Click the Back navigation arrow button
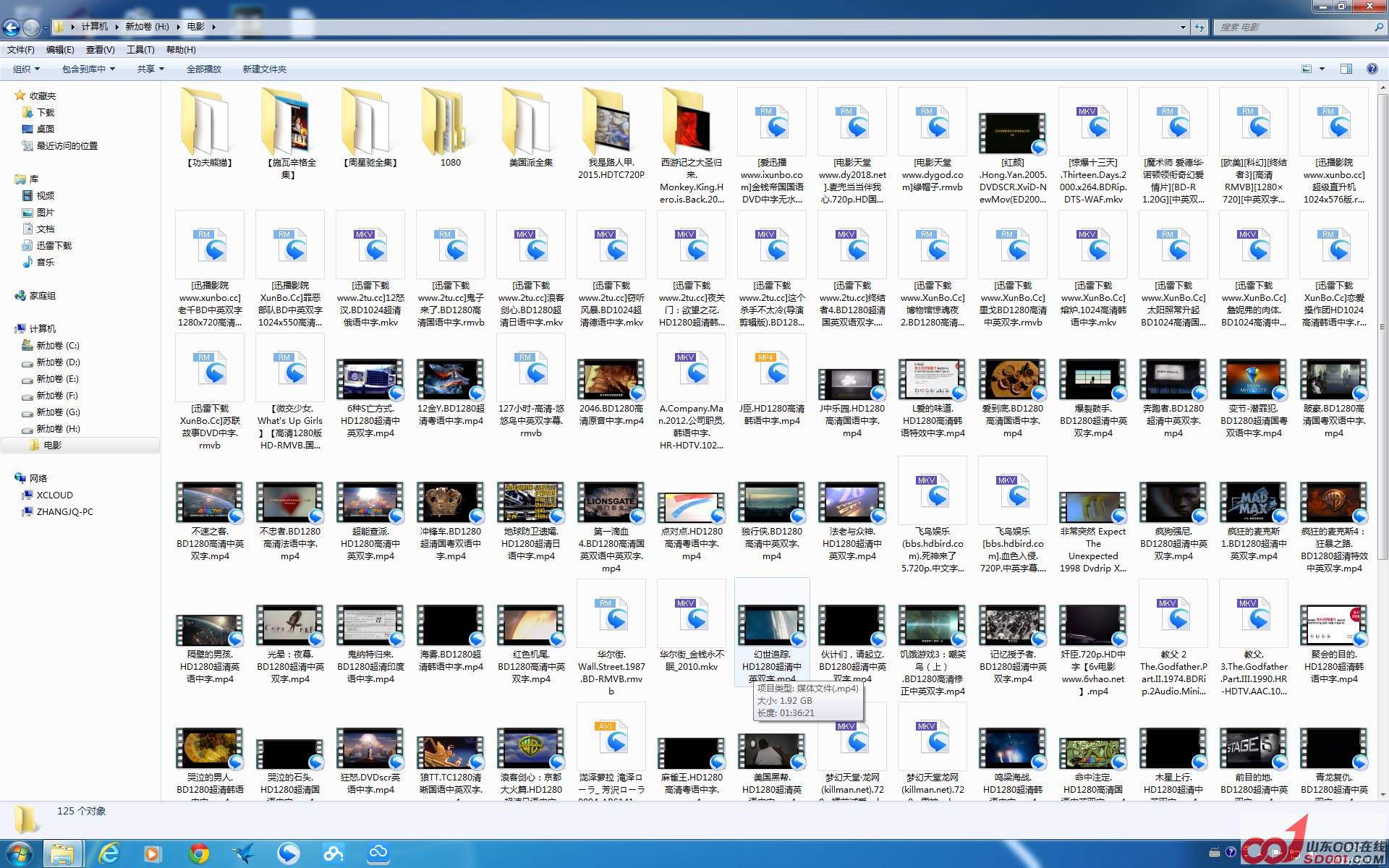Viewport: 1389px width, 868px height. tap(11, 27)
